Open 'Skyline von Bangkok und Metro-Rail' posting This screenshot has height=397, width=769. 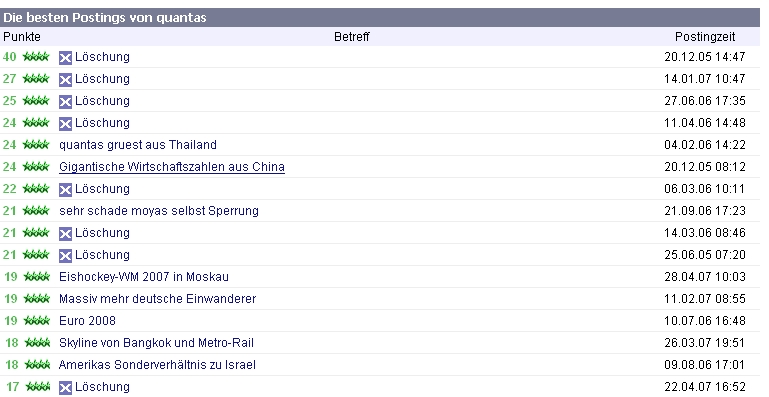(156, 343)
